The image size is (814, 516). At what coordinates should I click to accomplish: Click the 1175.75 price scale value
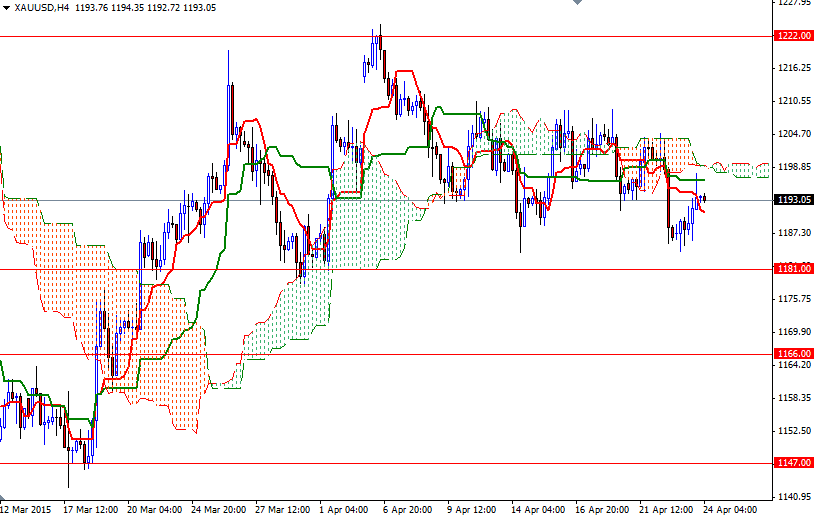792,299
